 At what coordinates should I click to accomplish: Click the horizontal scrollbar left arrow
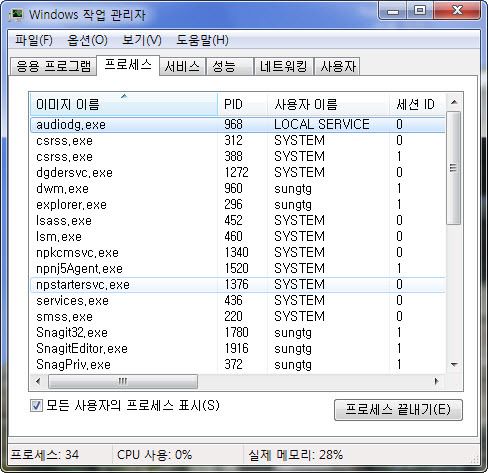tap(38, 381)
